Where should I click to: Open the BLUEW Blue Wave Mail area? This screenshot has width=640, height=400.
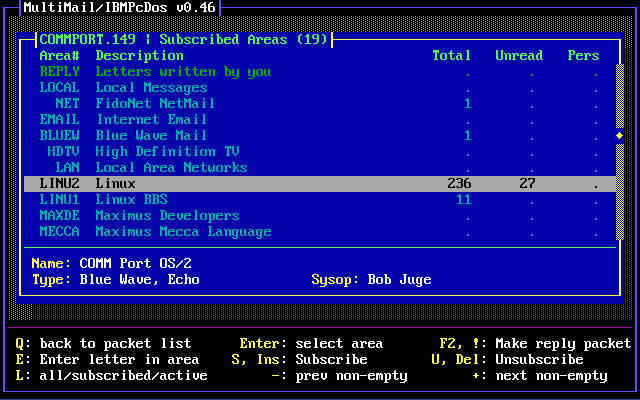tap(151, 136)
